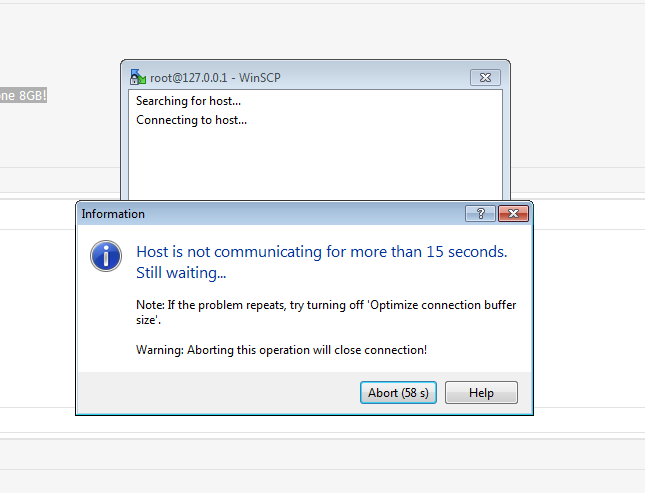Close the root@127.0.0.1 WinSCP window
This screenshot has width=645, height=493.
pyautogui.click(x=485, y=77)
